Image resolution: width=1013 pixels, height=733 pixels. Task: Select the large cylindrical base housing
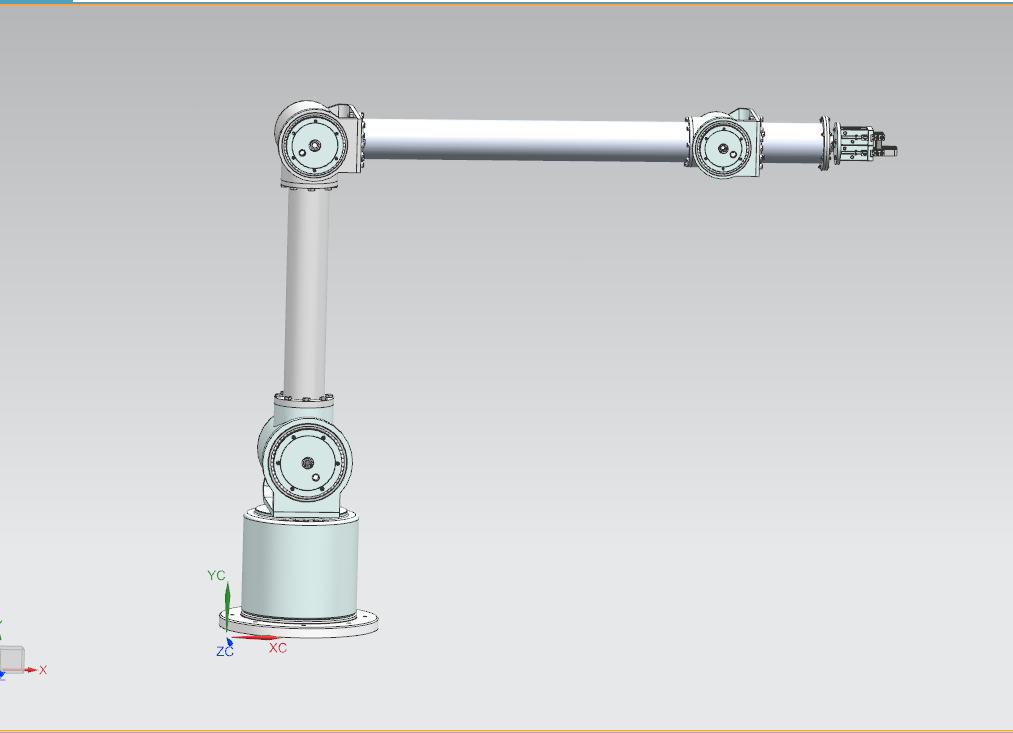click(300, 565)
